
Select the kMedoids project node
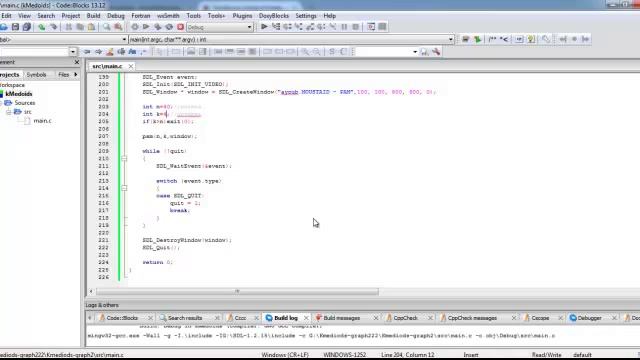18,94
